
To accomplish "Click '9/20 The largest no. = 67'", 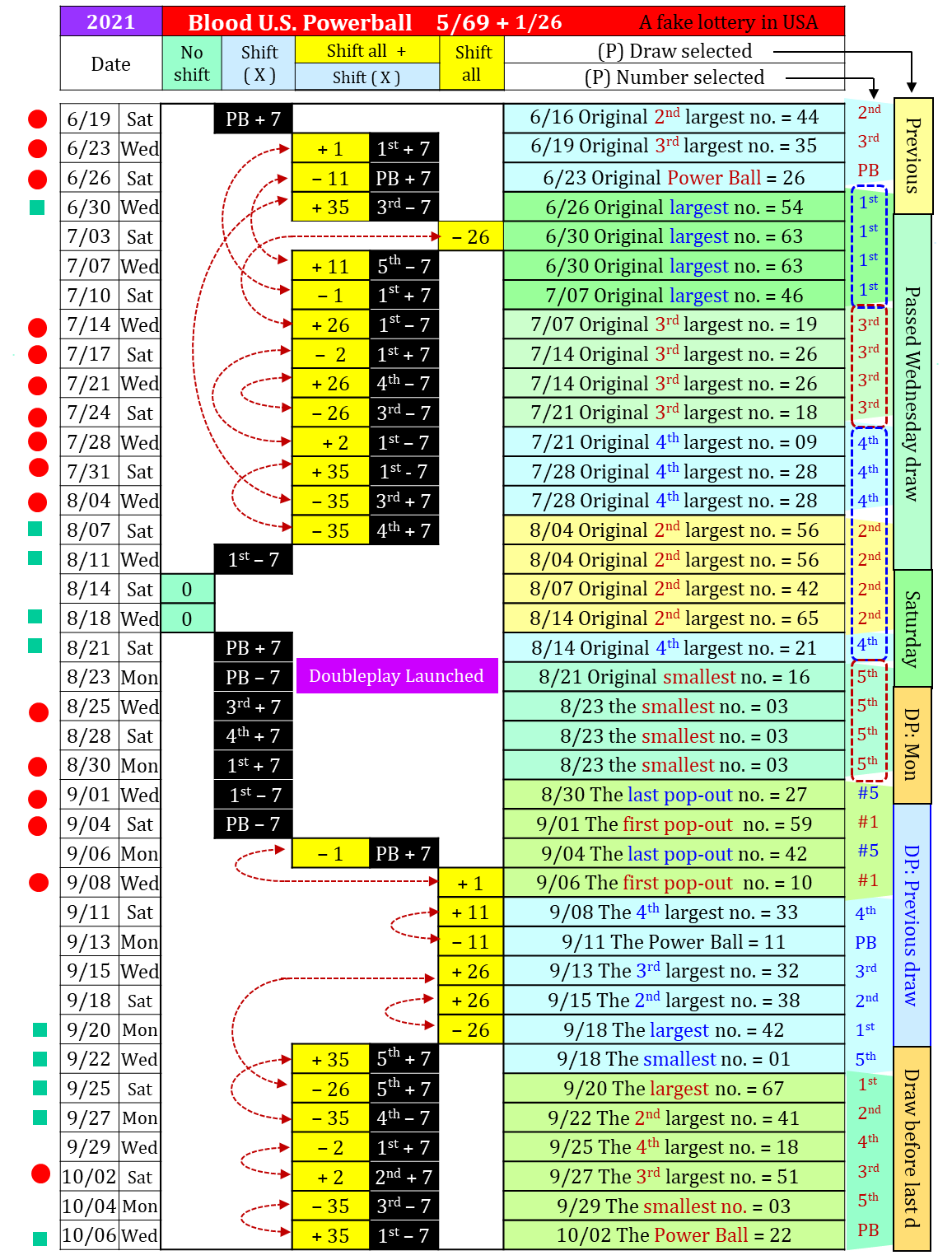I will [674, 1089].
